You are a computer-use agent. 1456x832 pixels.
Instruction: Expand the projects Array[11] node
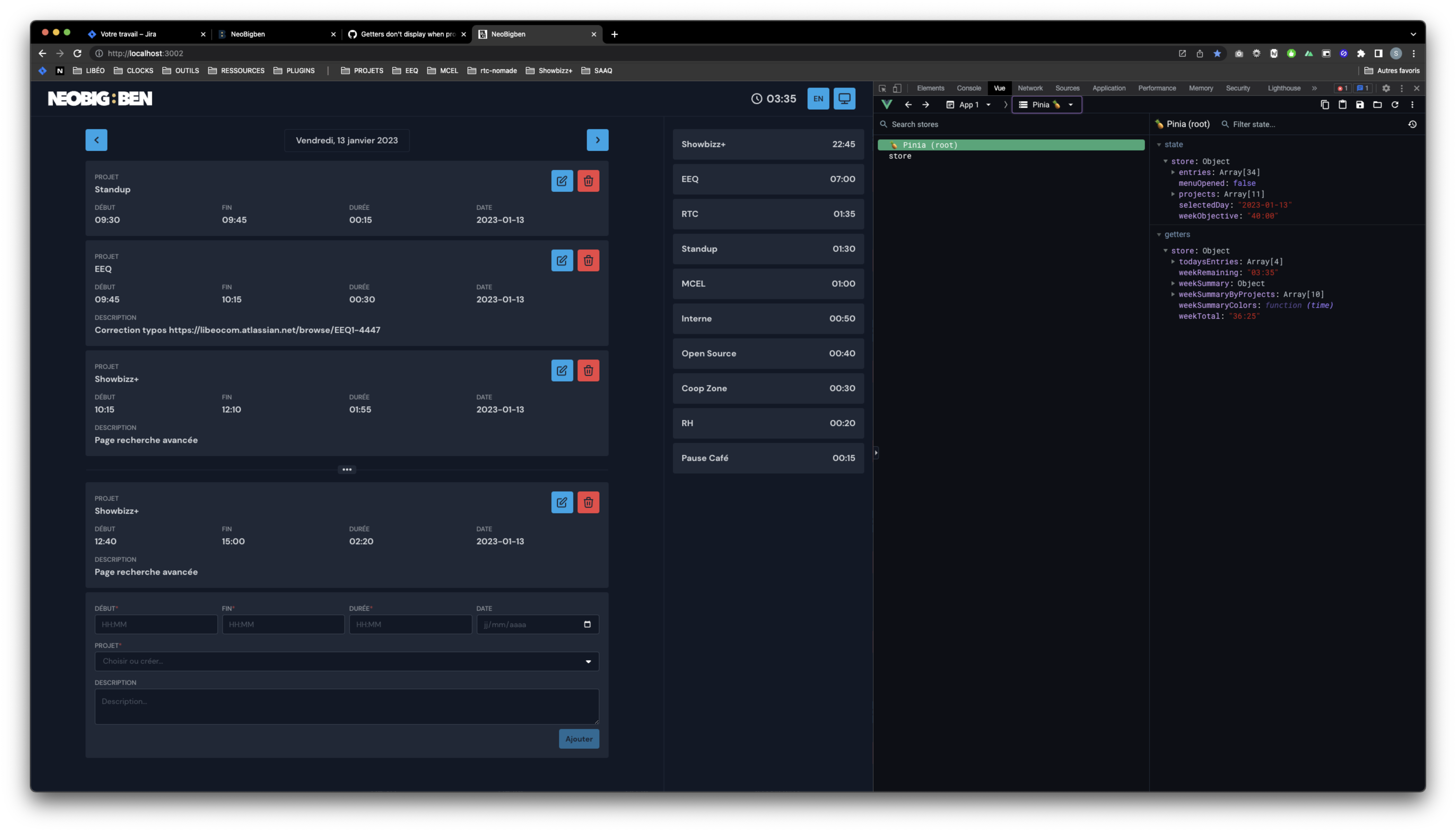pyautogui.click(x=1173, y=194)
